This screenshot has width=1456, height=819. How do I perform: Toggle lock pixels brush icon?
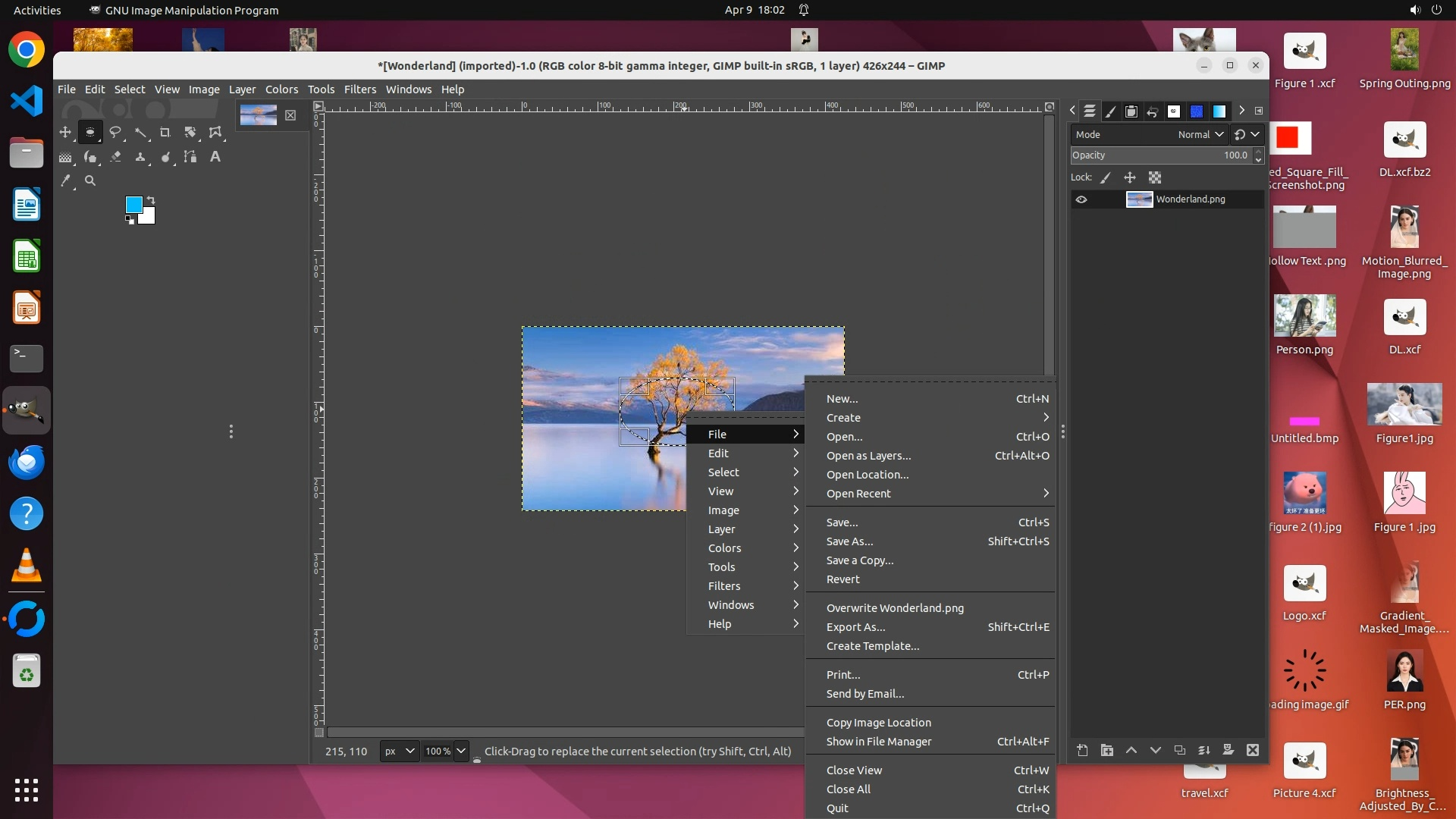pyautogui.click(x=1106, y=177)
